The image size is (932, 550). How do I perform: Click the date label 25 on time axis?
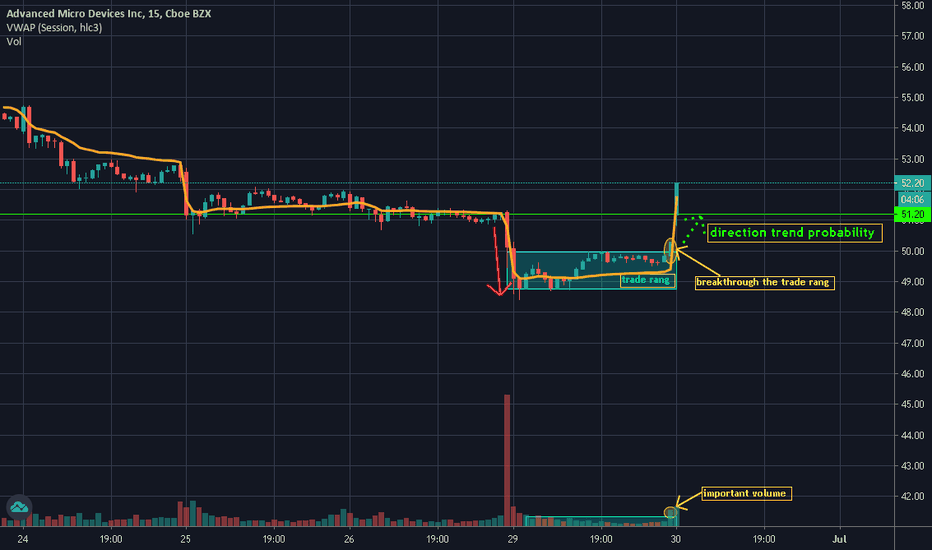(185, 539)
